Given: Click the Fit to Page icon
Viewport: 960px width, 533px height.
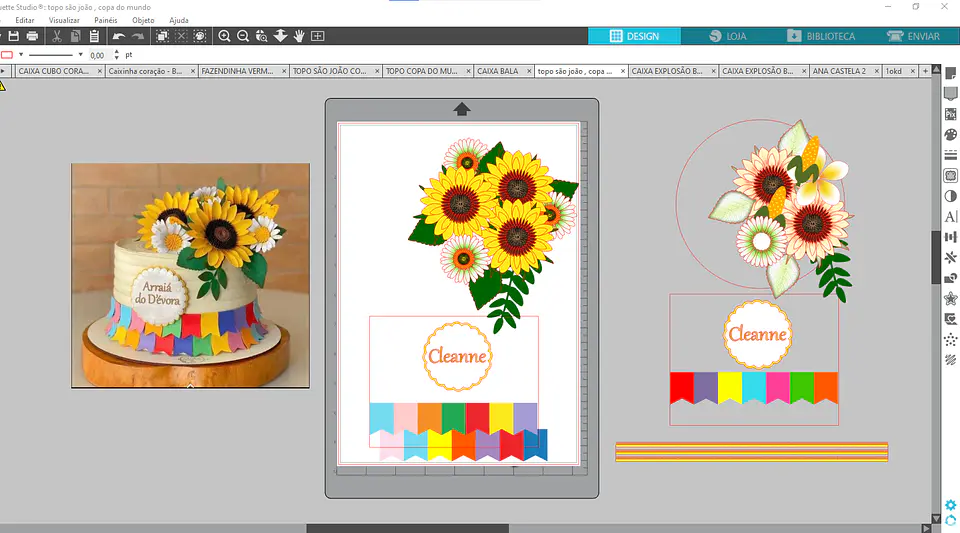Looking at the screenshot, I should 318,36.
